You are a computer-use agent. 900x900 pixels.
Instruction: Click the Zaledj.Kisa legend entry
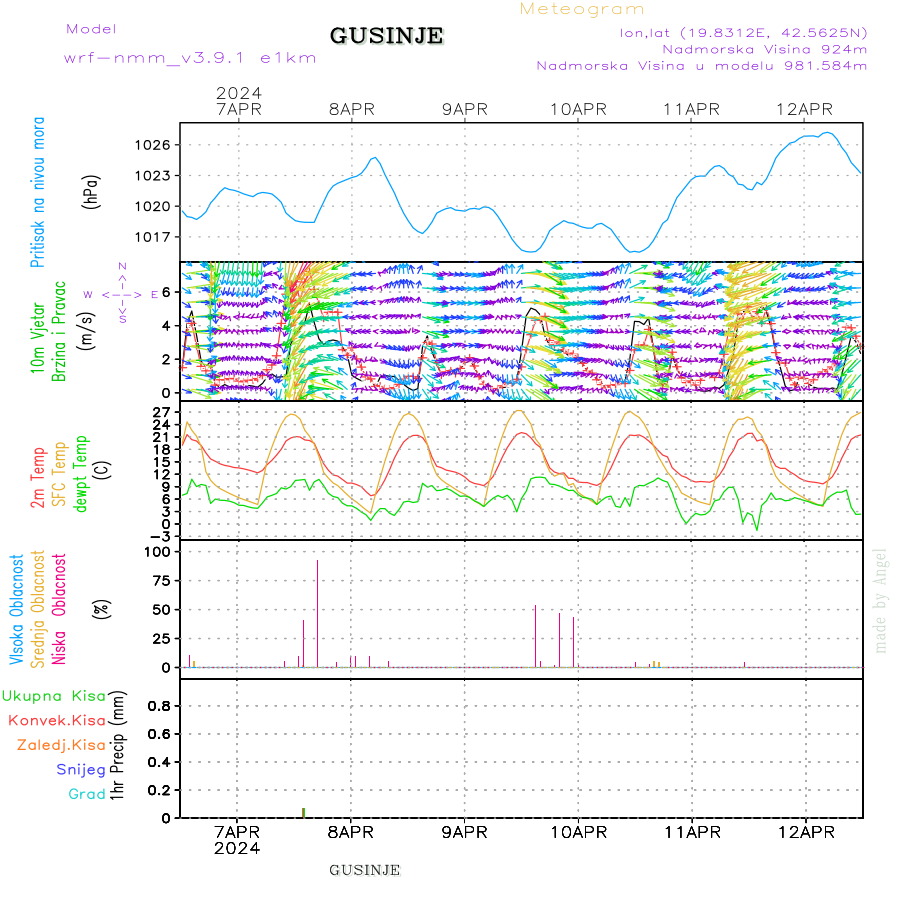tap(61, 745)
